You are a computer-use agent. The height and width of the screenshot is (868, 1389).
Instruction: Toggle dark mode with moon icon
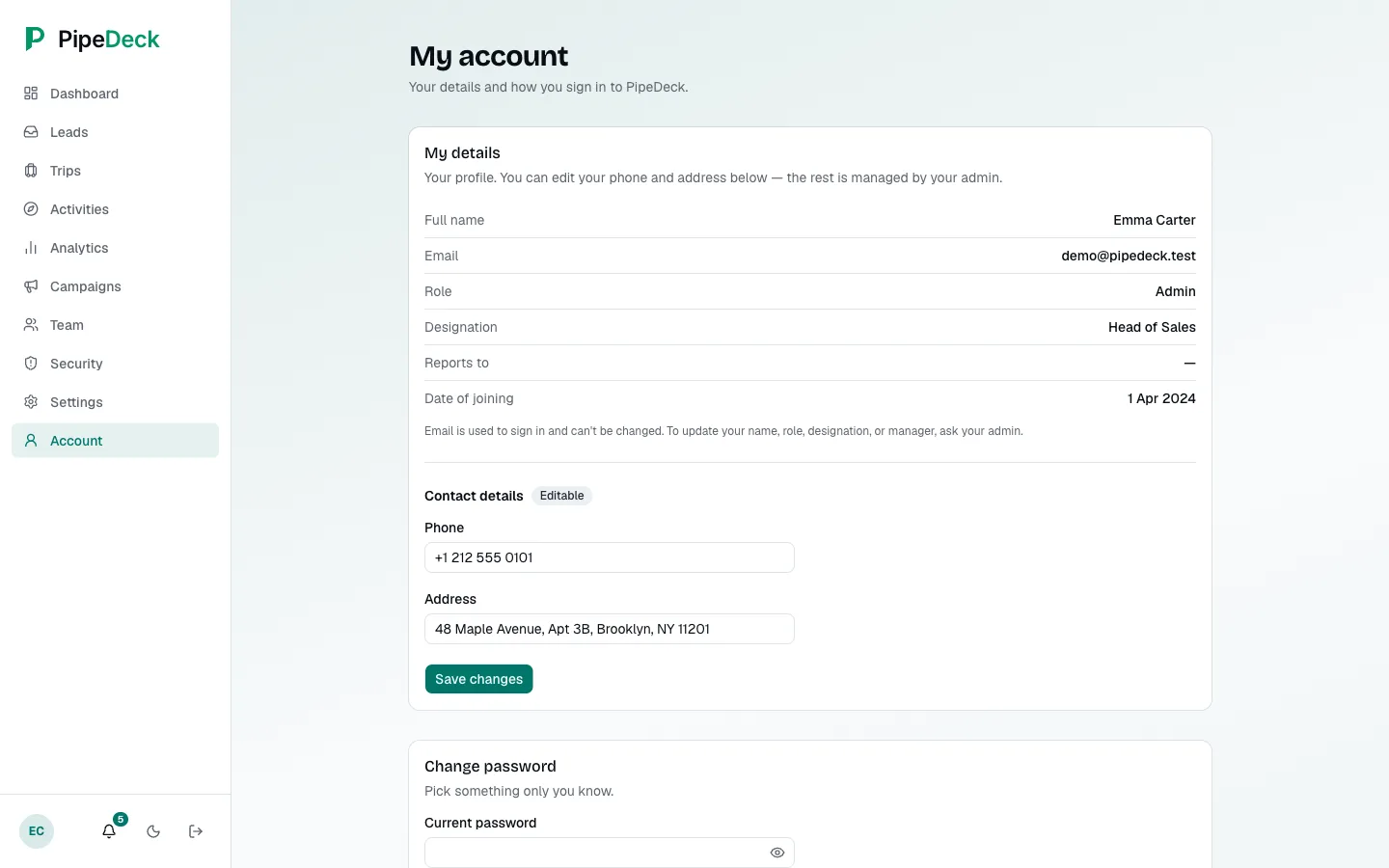[x=153, y=831]
